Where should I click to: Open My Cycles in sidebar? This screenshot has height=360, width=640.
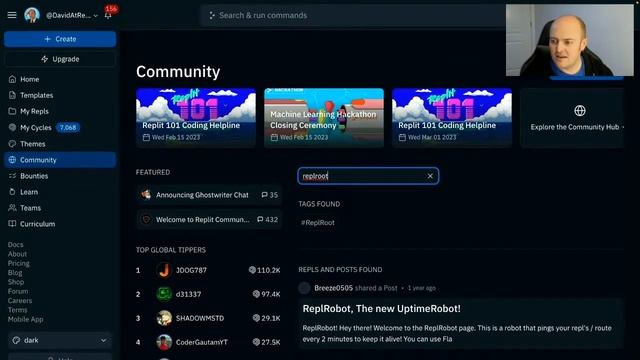pyautogui.click(x=60, y=127)
